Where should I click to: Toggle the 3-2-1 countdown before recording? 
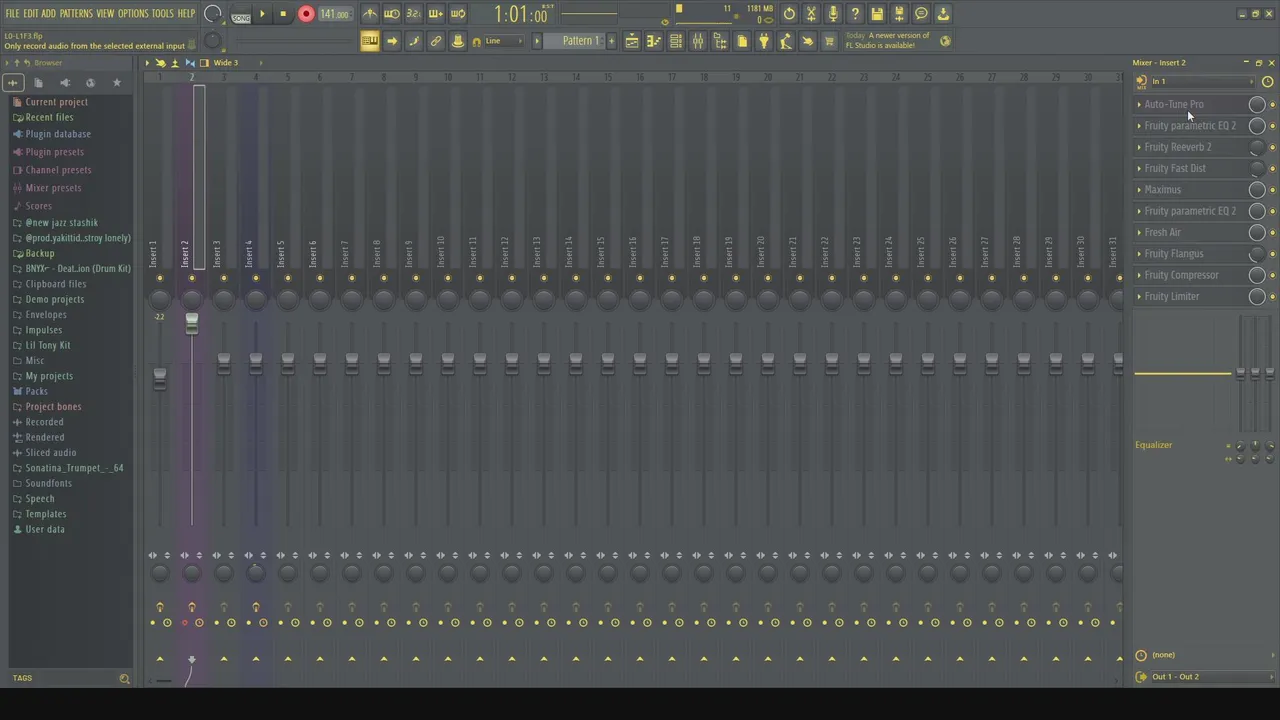coord(414,14)
